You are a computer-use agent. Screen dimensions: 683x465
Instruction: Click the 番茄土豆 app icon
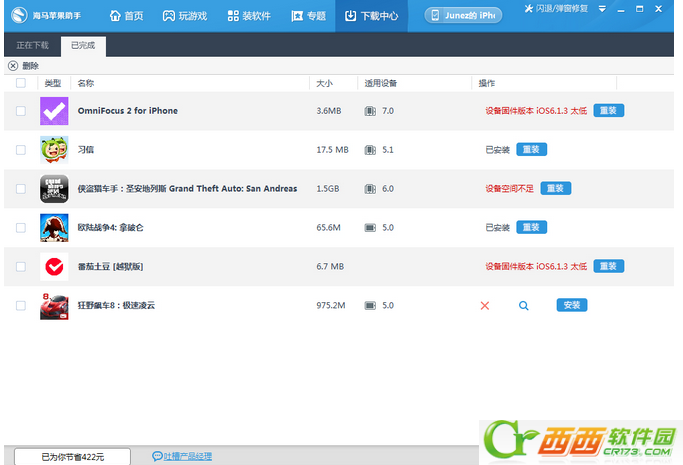click(54, 266)
